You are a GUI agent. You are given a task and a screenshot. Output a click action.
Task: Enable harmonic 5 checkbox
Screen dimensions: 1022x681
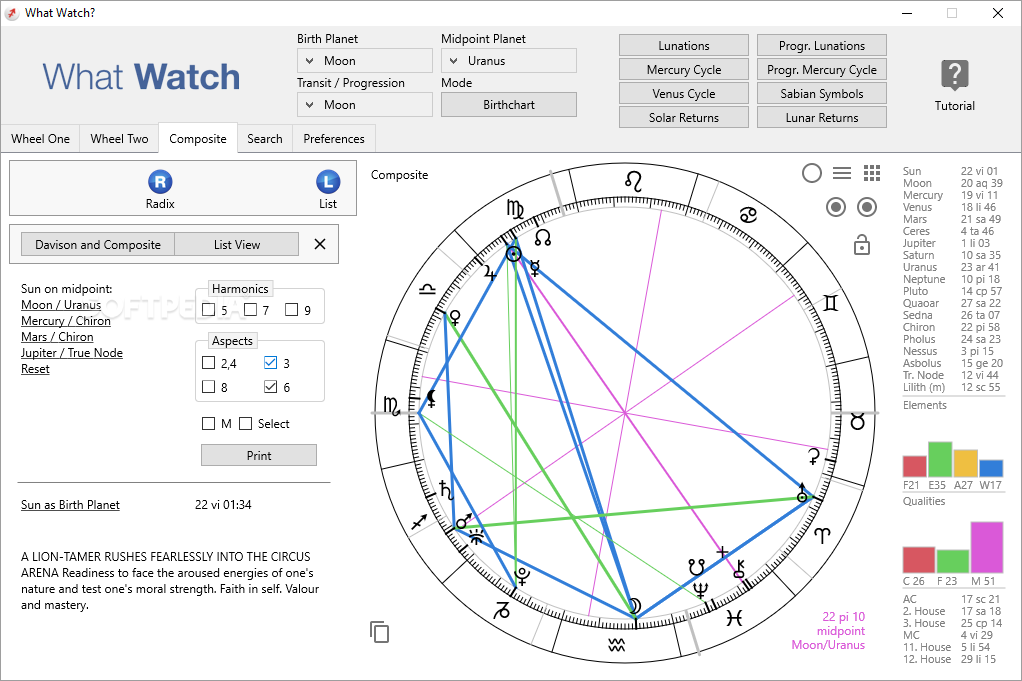209,310
